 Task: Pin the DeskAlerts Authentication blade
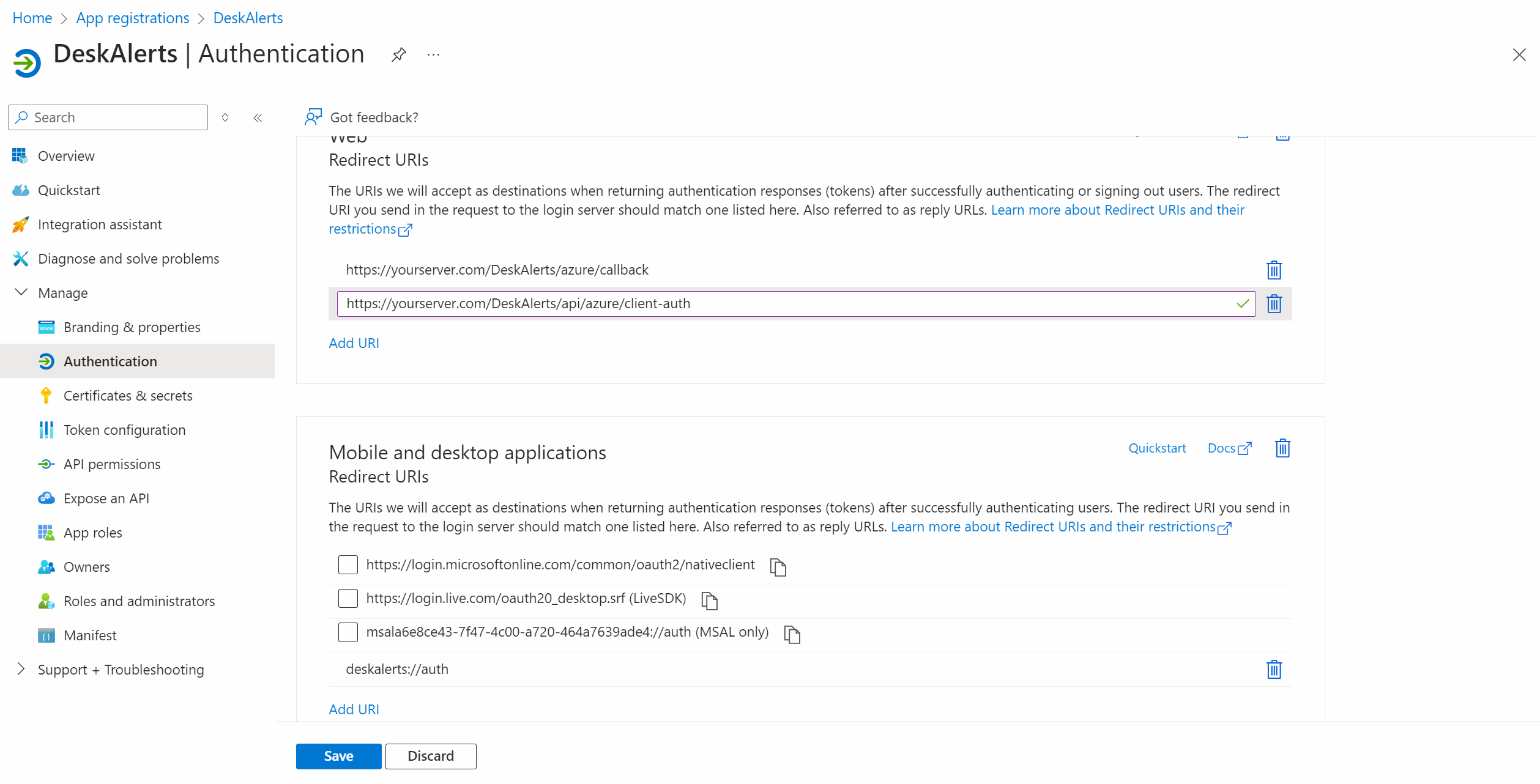[x=398, y=55]
